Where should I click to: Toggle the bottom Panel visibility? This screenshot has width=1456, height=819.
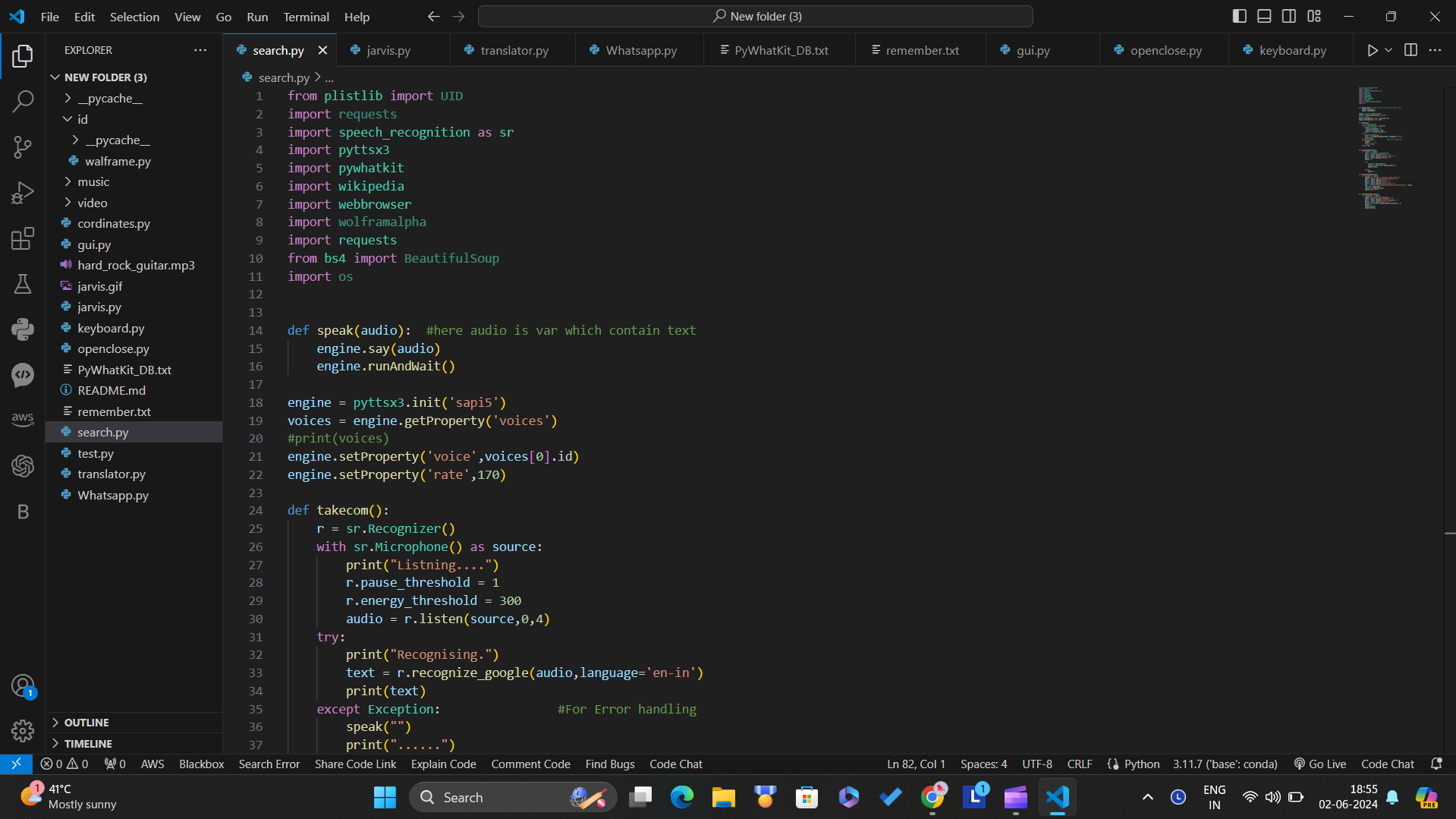(x=1264, y=16)
